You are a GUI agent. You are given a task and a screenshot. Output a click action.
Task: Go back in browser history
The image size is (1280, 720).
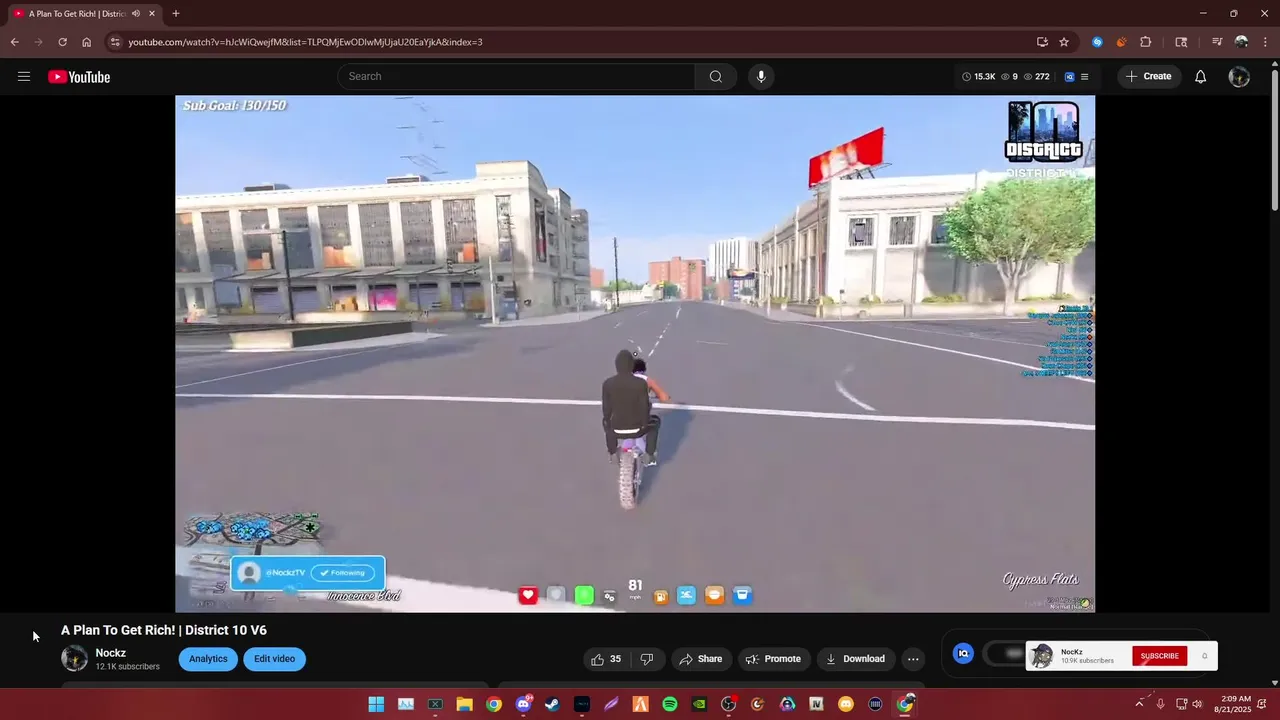(14, 42)
